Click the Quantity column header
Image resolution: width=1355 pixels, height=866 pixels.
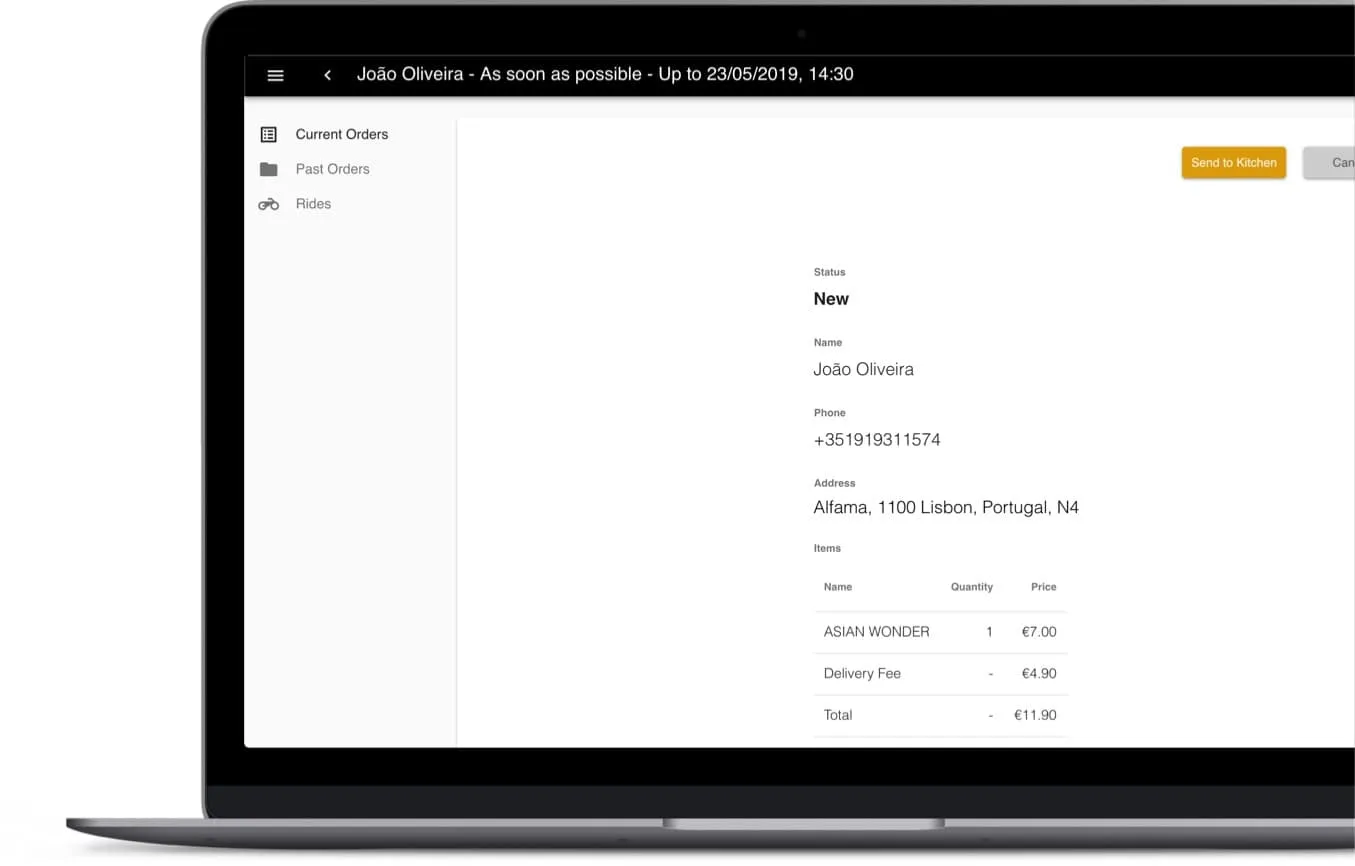pos(971,587)
